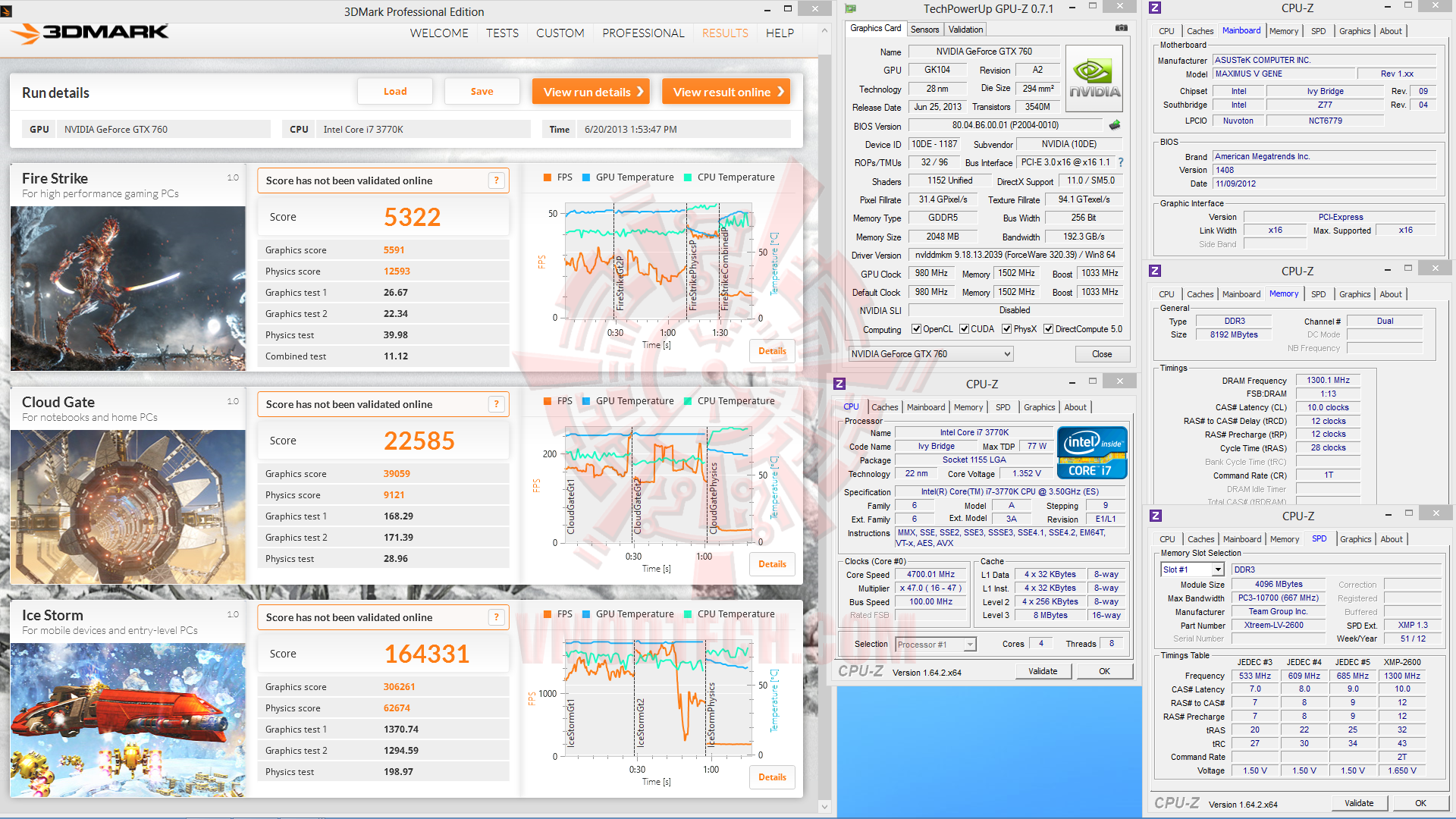Toggle the CUDA checkbox
The width and height of the screenshot is (1456, 819).
tap(964, 329)
